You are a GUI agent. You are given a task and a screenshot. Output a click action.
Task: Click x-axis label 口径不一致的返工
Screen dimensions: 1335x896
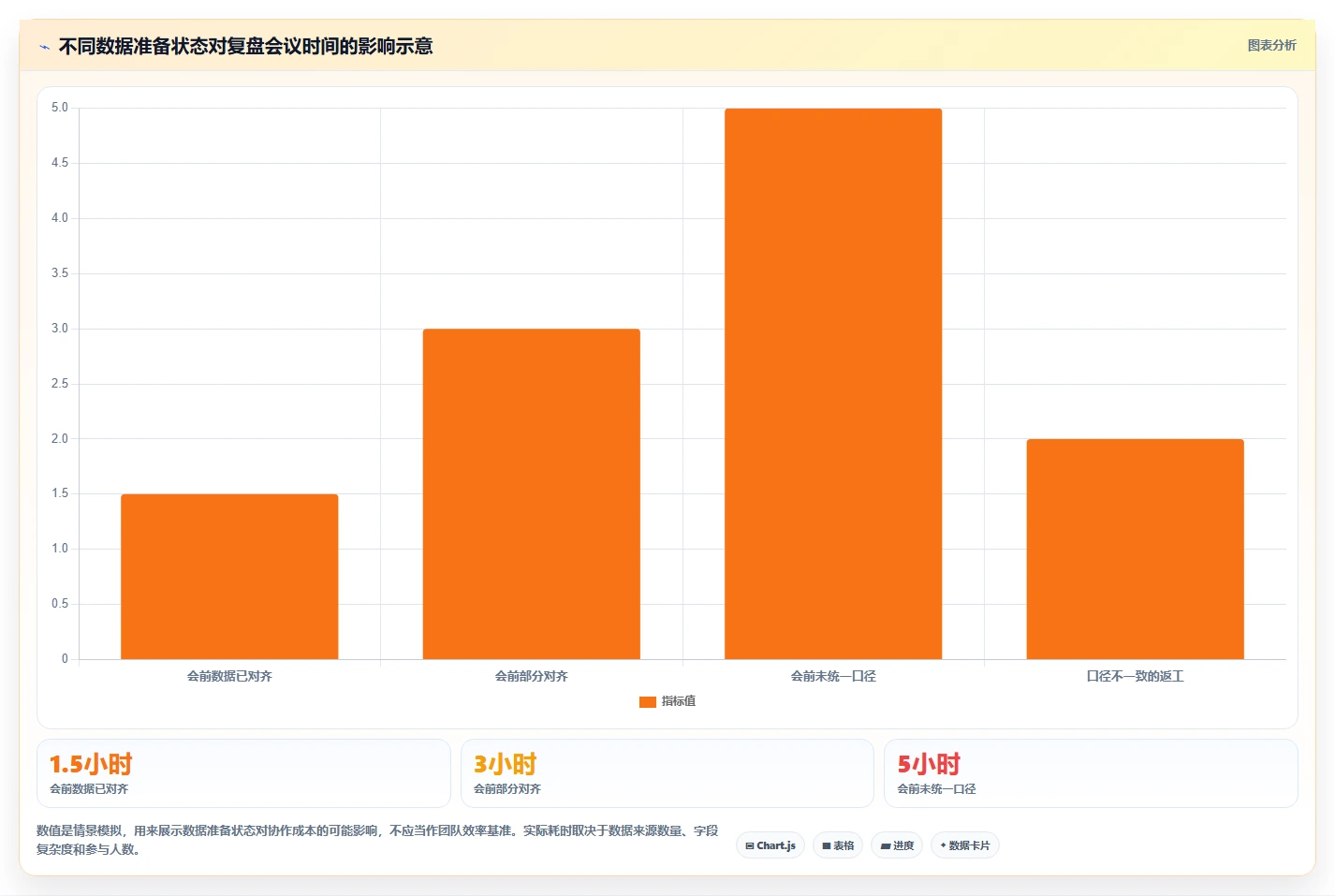1135,676
